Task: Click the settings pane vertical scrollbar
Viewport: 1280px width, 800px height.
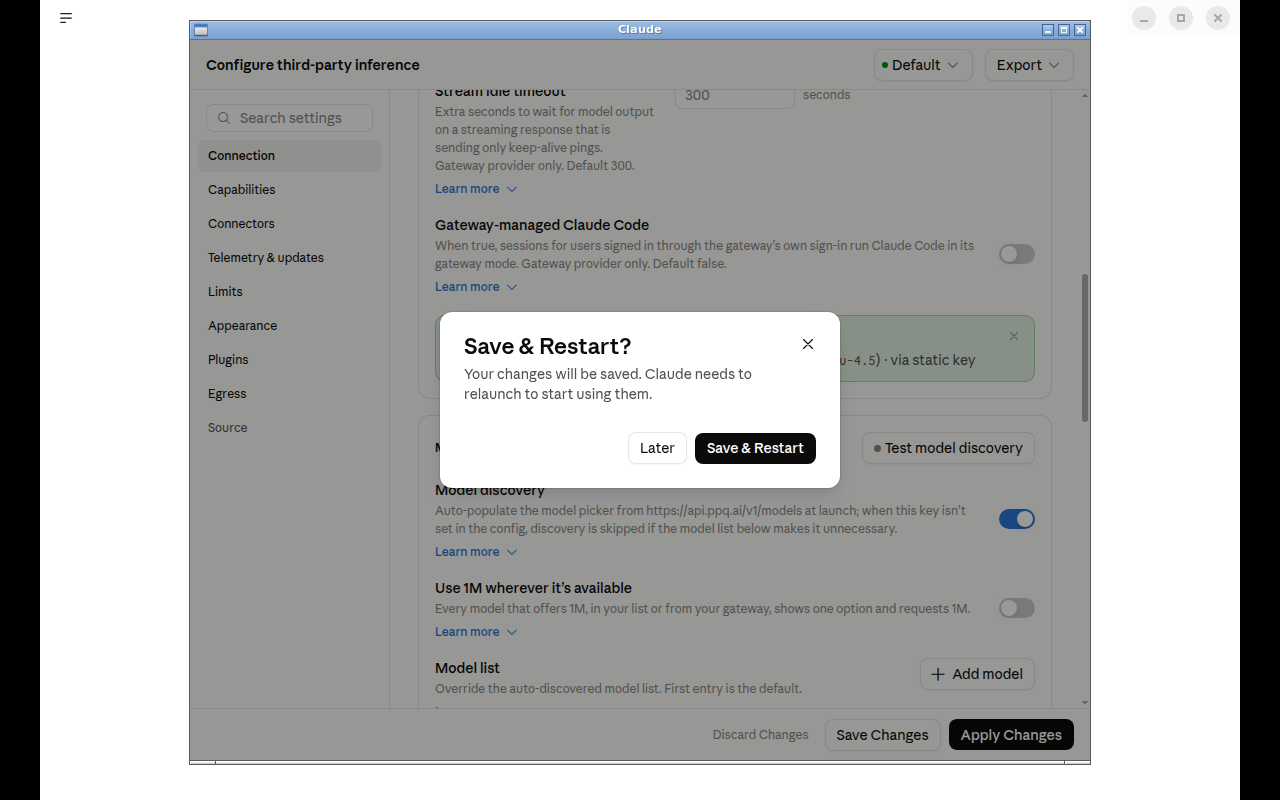Action: pyautogui.click(x=1085, y=348)
